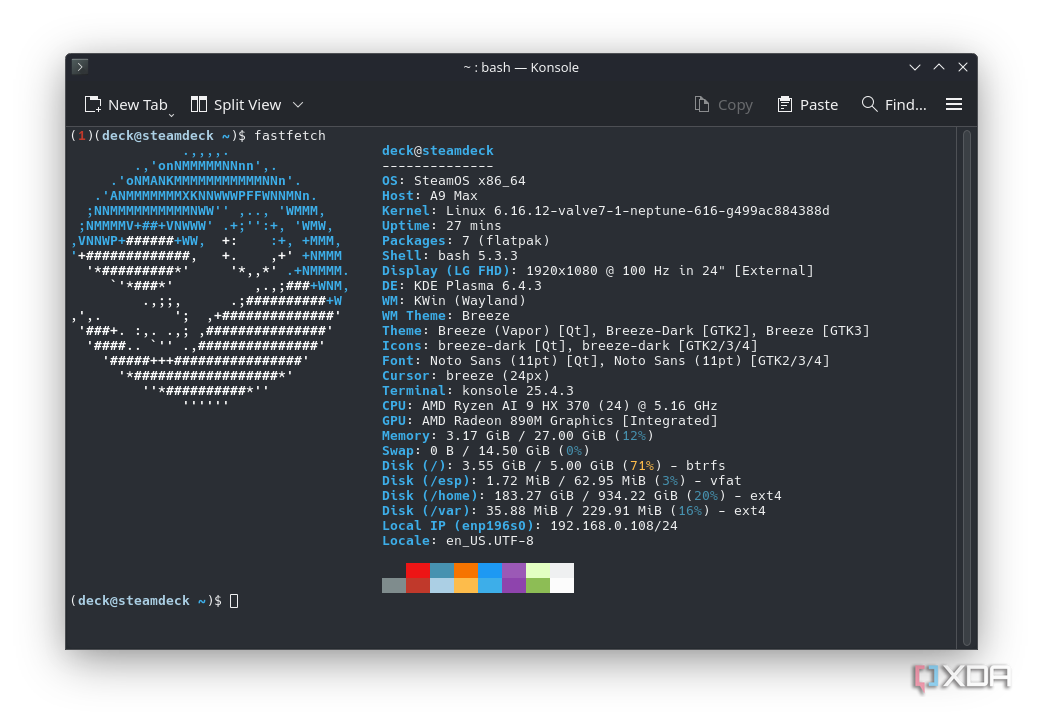Click the 'Shell: bash 5.3.3' line
The image size is (1043, 727).
[x=450, y=255]
